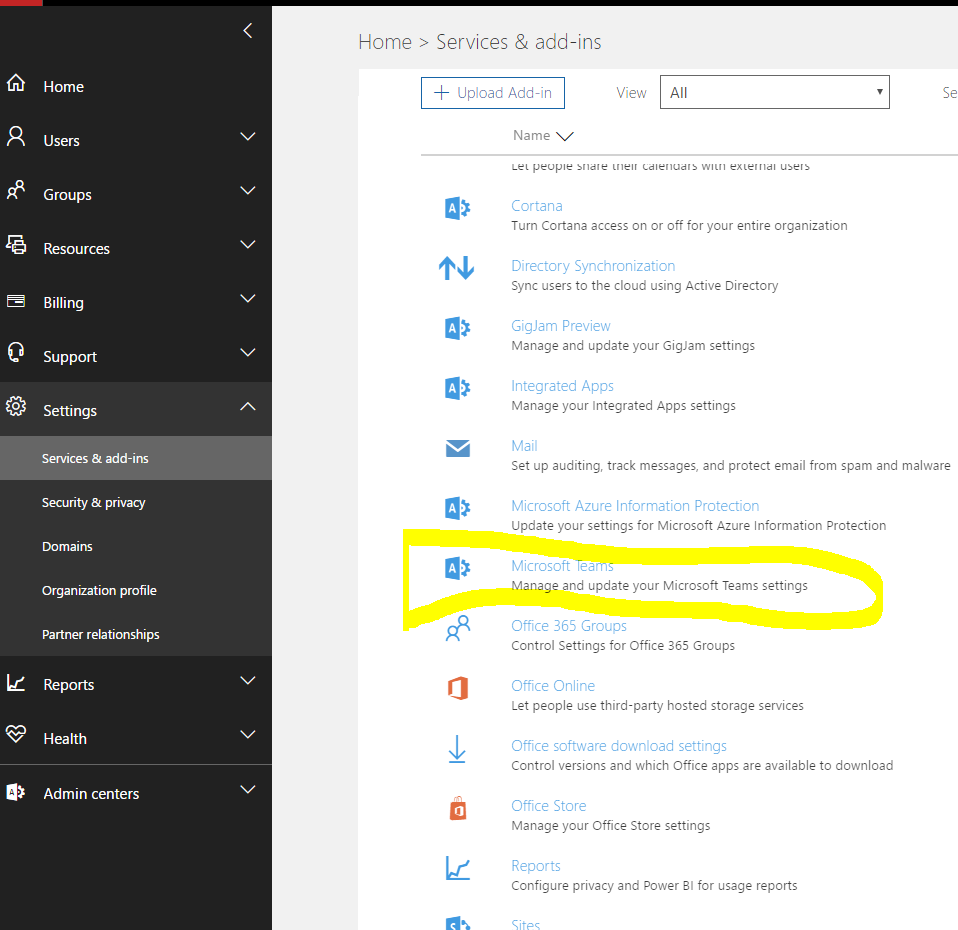This screenshot has width=958, height=930.
Task: Click the Admin centers icon
Action: click(16, 793)
